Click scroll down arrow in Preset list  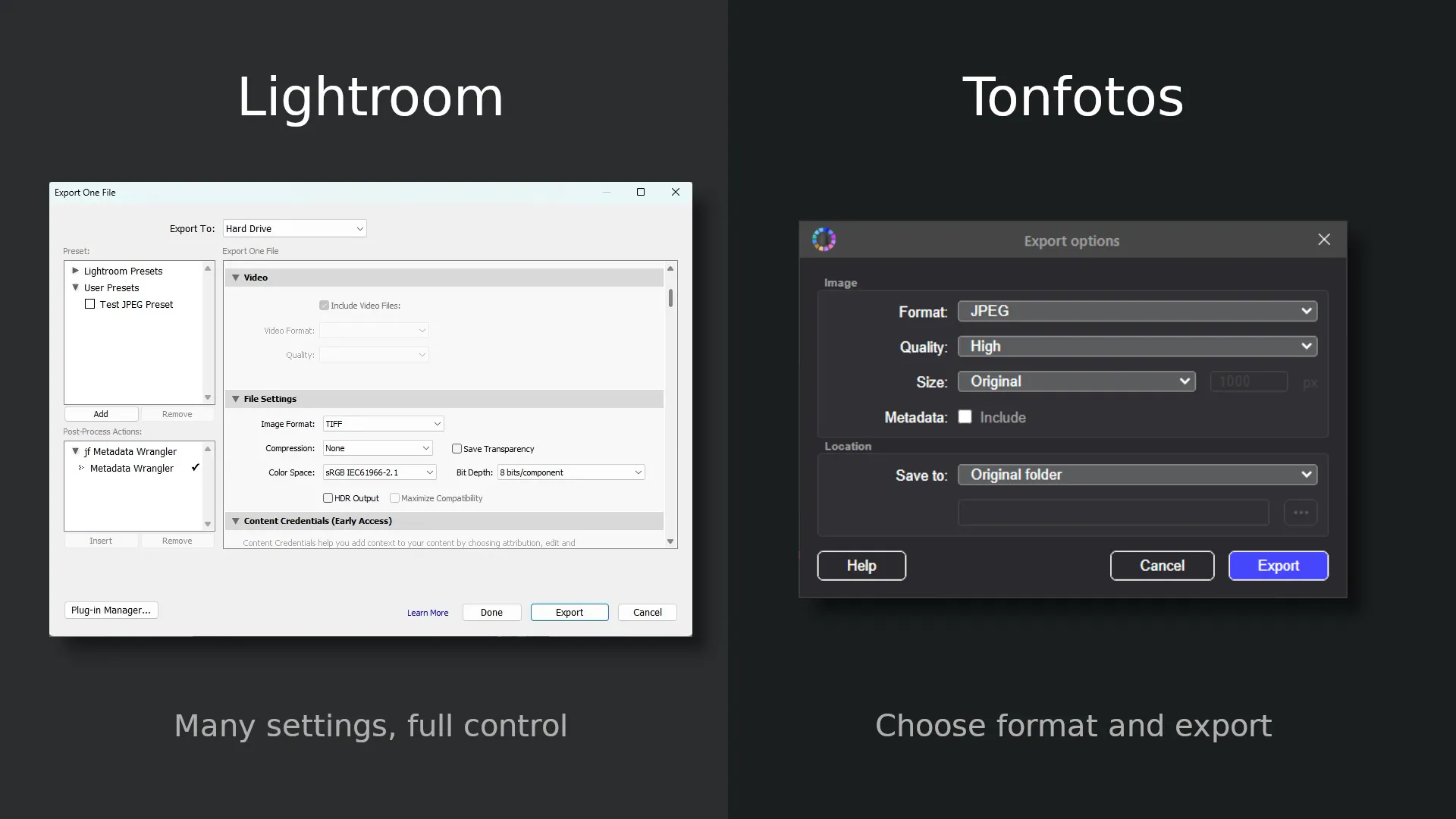click(x=208, y=397)
